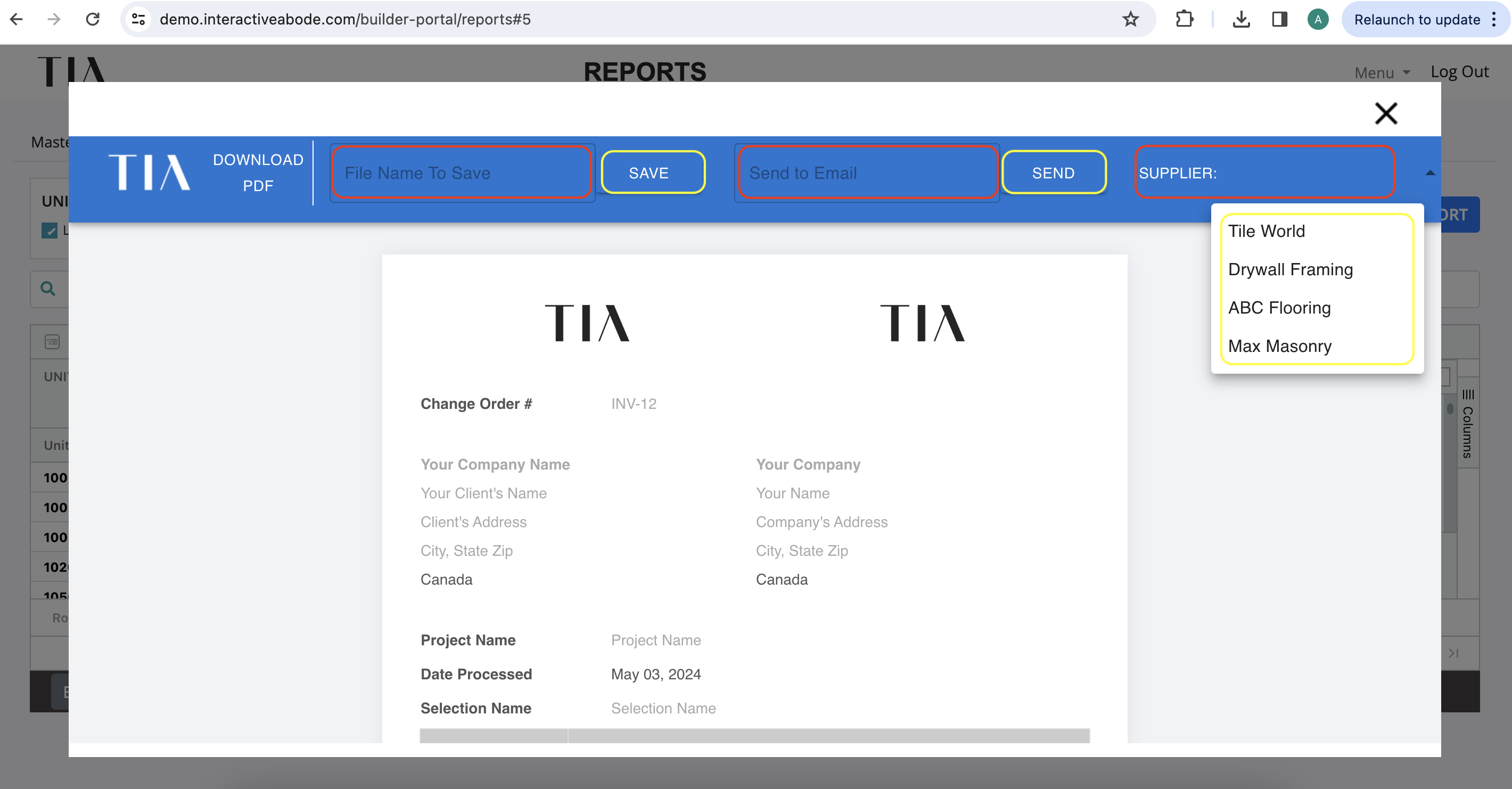Viewport: 1512px width, 789px height.
Task: Click the File Name To Save field
Action: tap(462, 172)
